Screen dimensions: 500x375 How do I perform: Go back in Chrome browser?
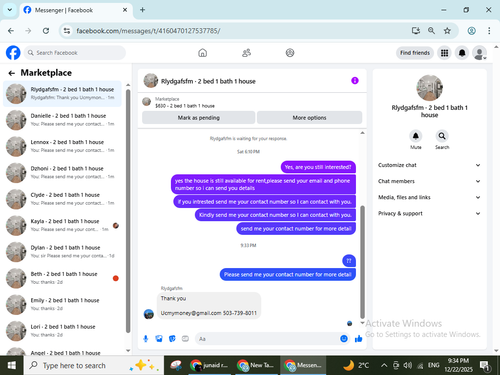click(11, 31)
